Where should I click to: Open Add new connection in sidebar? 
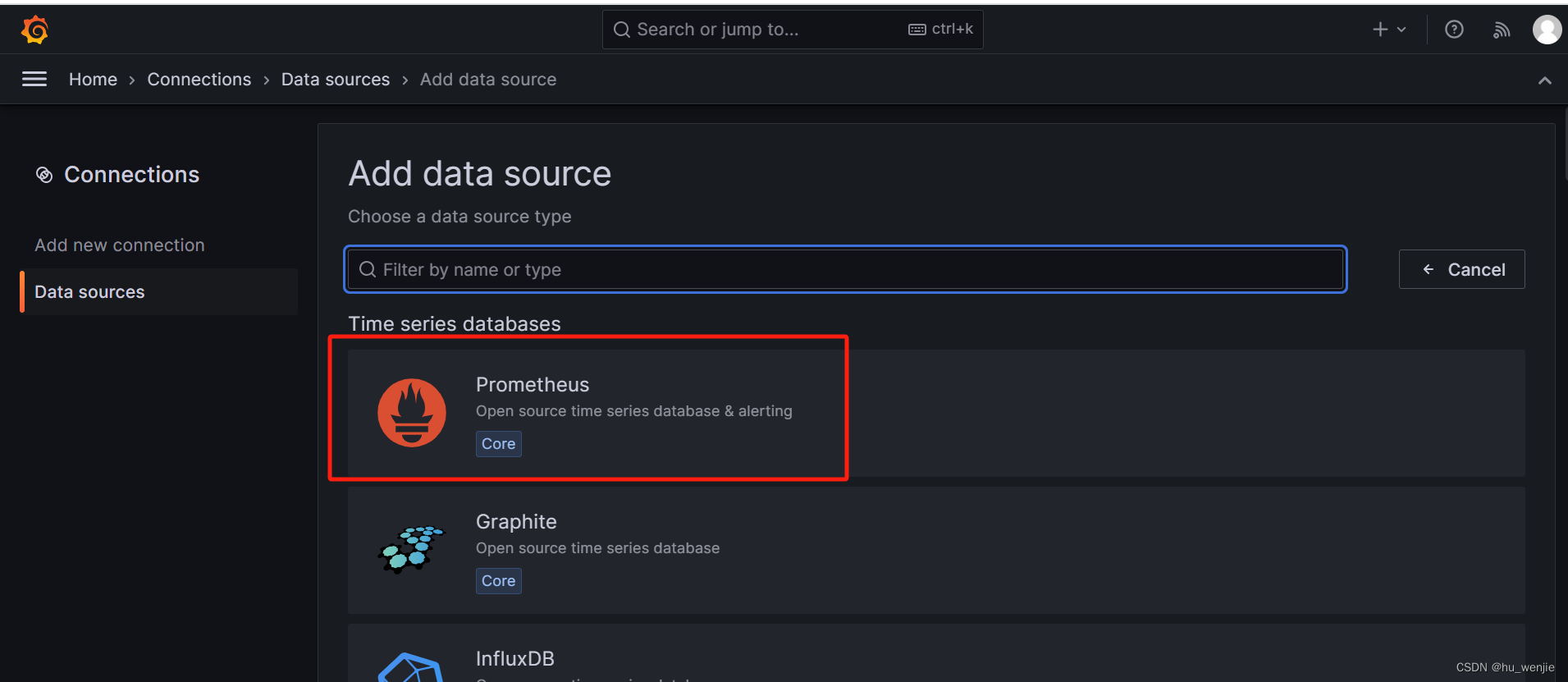pyautogui.click(x=120, y=245)
